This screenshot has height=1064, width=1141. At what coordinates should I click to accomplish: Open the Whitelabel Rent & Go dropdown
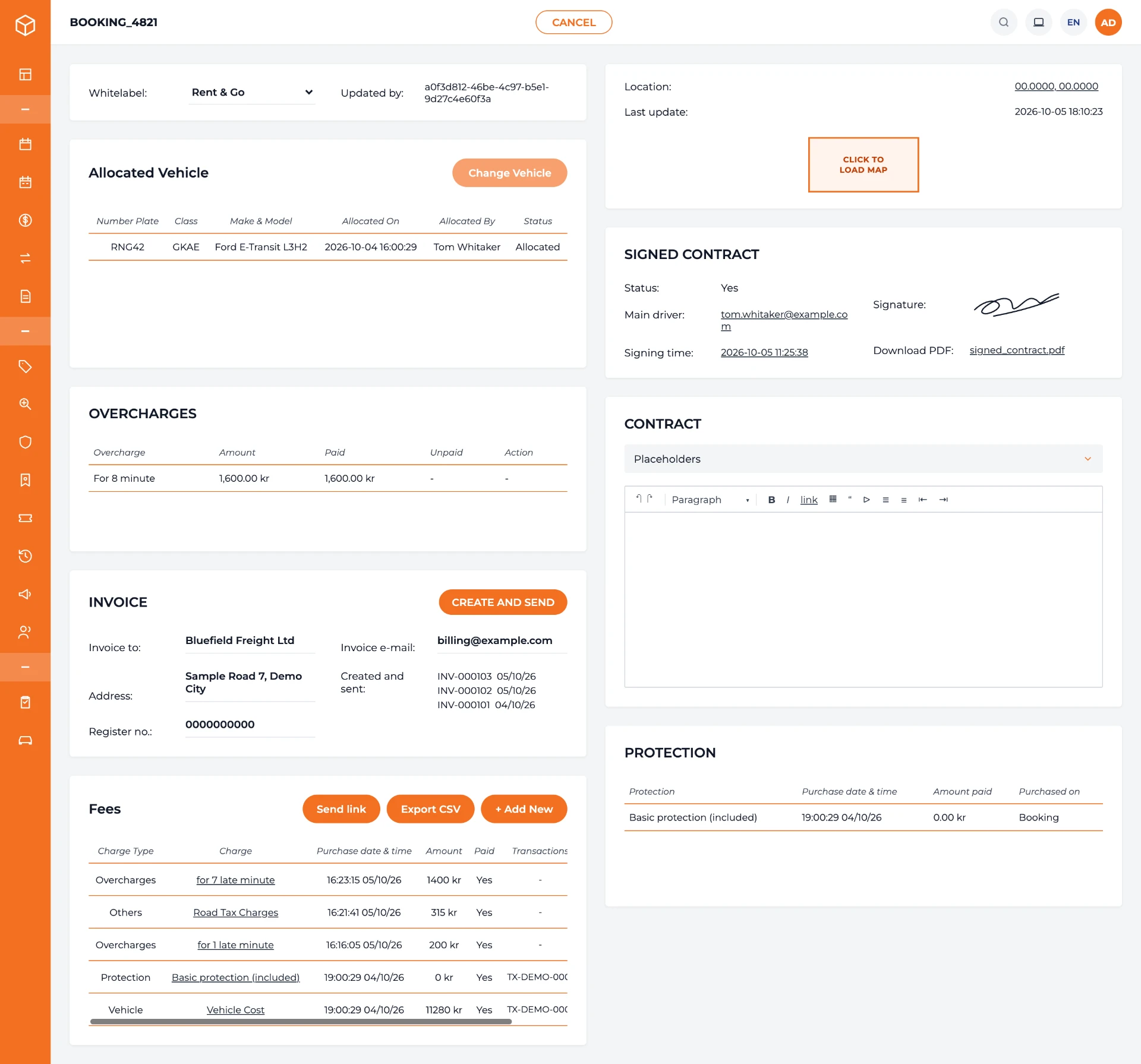(252, 93)
